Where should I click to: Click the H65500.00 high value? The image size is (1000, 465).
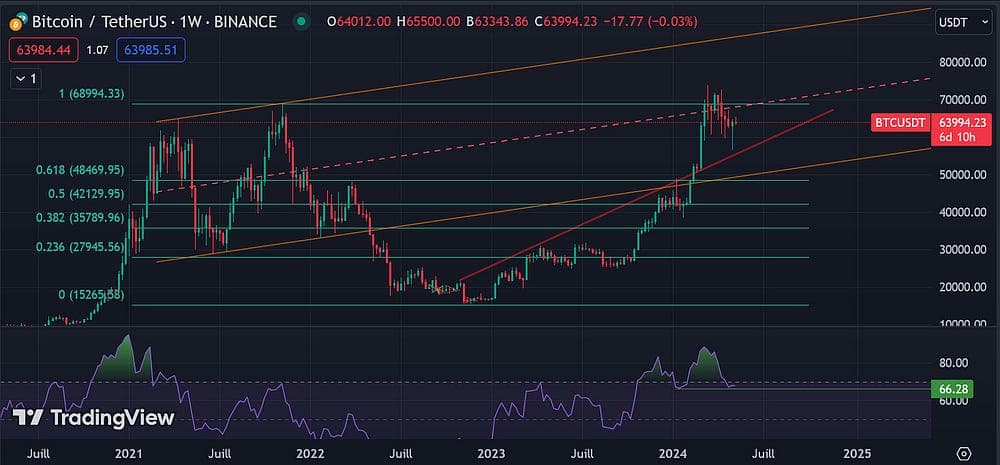pos(428,22)
